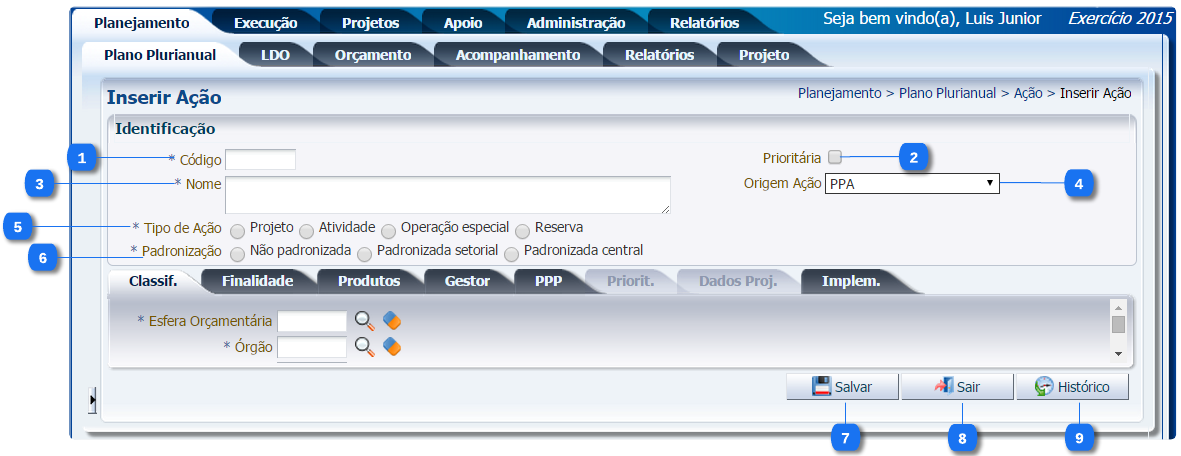
Task: Focus the Nome text area
Action: 447,195
